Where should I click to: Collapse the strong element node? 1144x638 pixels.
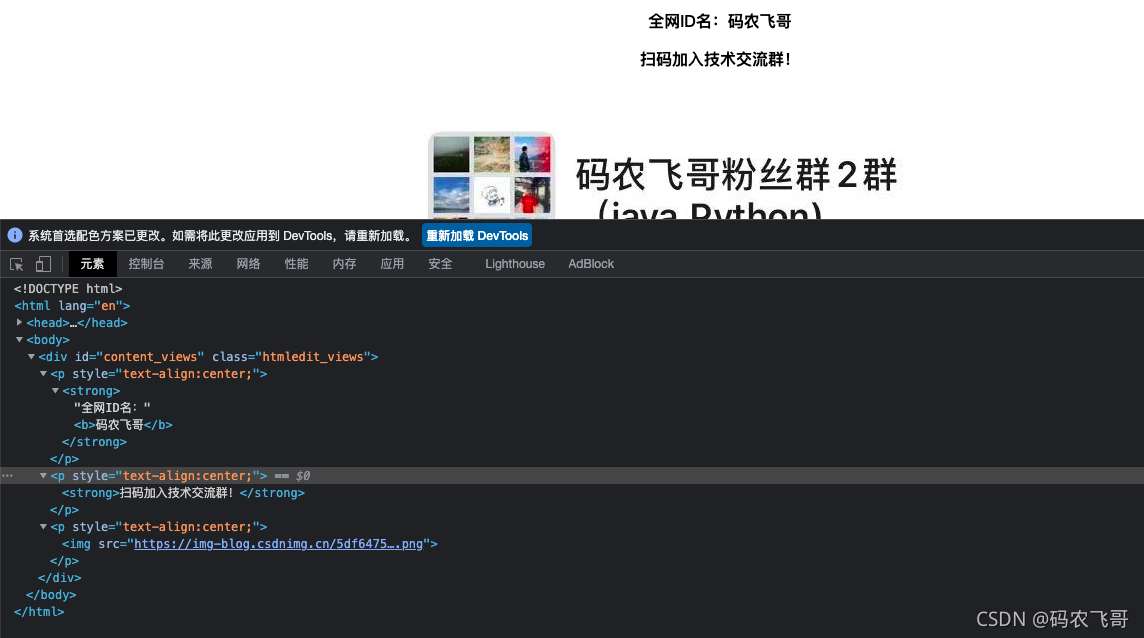click(55, 391)
